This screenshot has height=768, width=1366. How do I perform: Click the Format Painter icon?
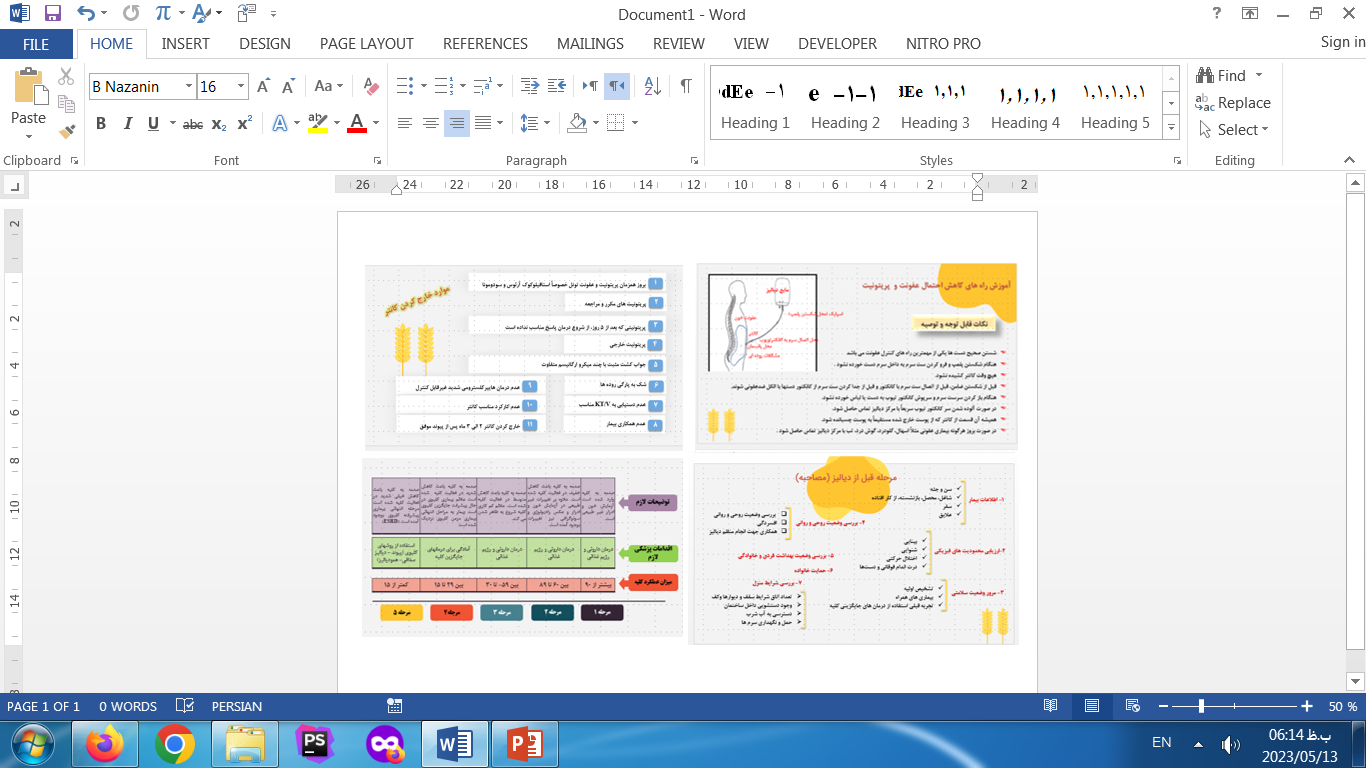(67, 131)
